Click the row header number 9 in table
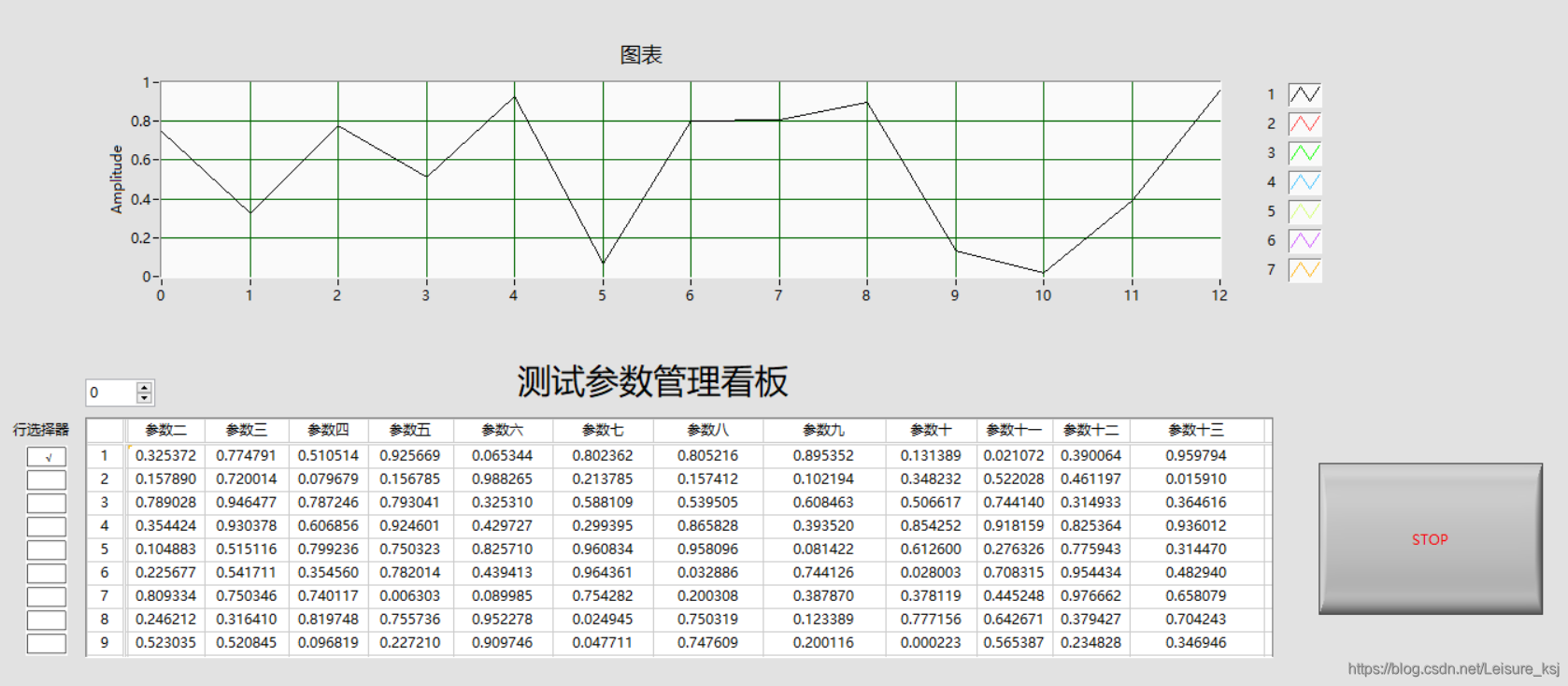Image resolution: width=1568 pixels, height=686 pixels. [105, 643]
